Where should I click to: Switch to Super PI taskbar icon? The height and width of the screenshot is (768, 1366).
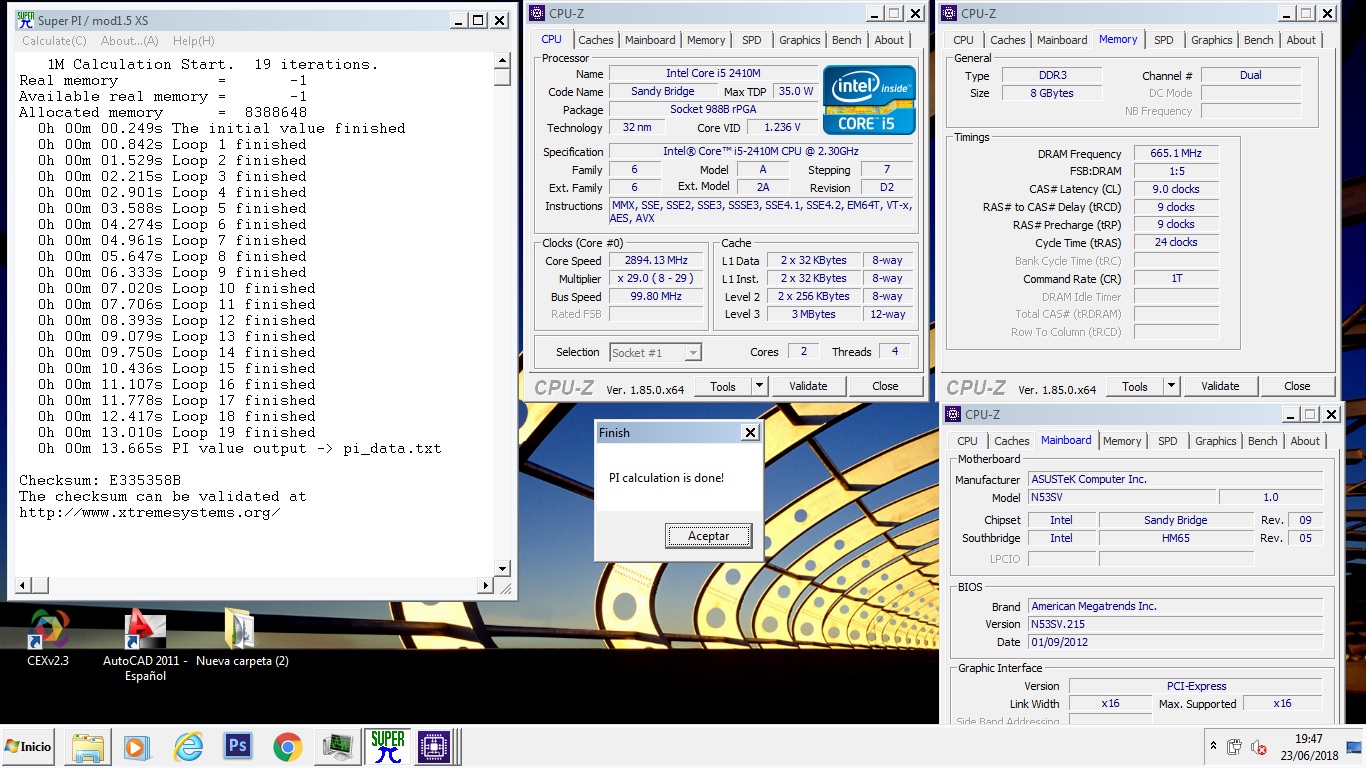point(387,747)
